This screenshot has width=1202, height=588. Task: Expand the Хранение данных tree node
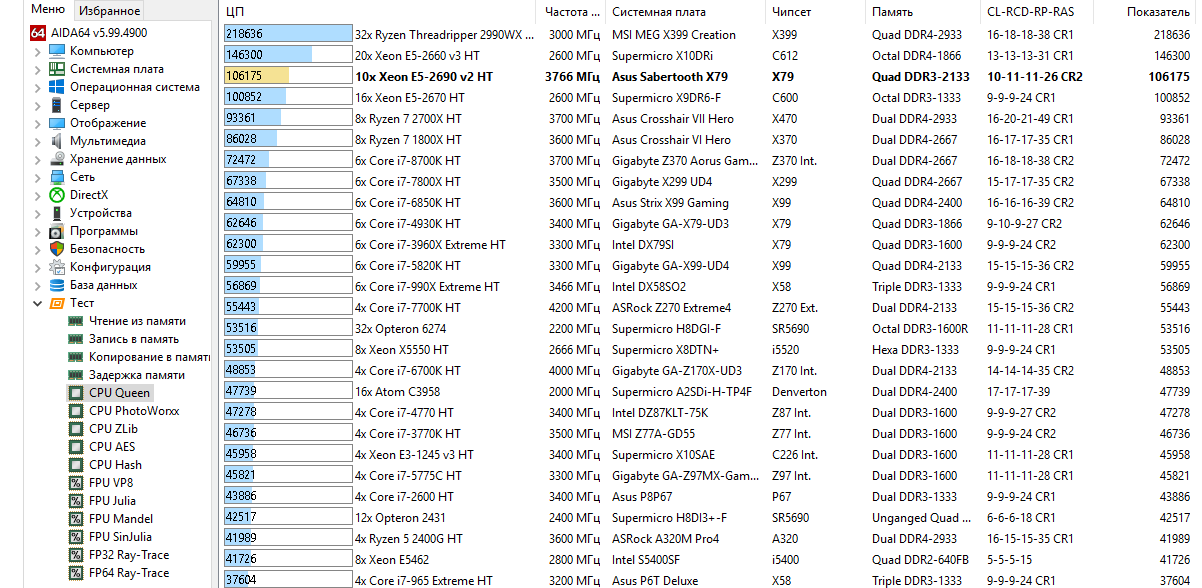point(38,159)
